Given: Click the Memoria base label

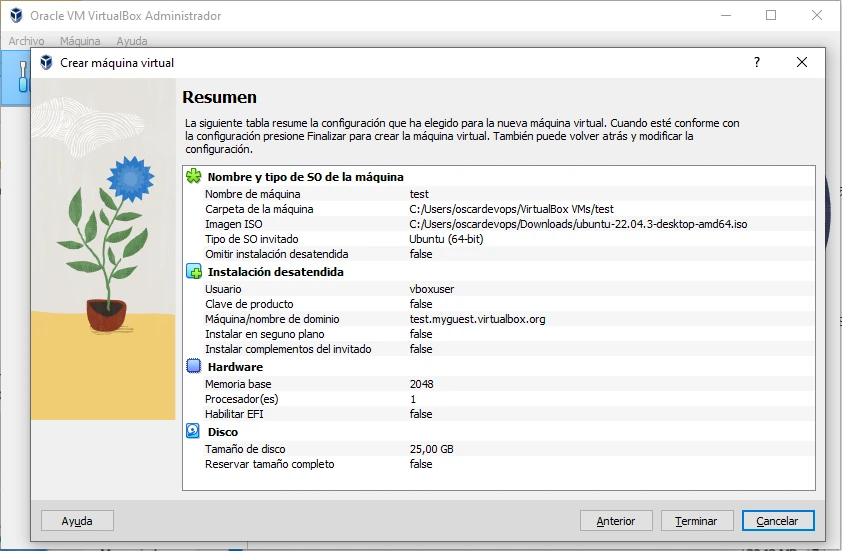Looking at the screenshot, I should point(238,384).
